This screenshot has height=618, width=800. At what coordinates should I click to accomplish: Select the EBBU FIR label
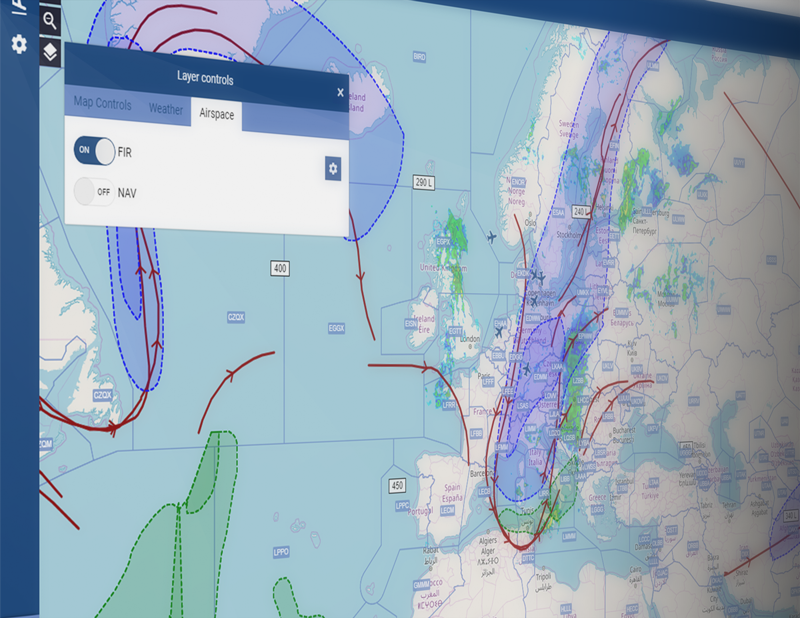(498, 356)
